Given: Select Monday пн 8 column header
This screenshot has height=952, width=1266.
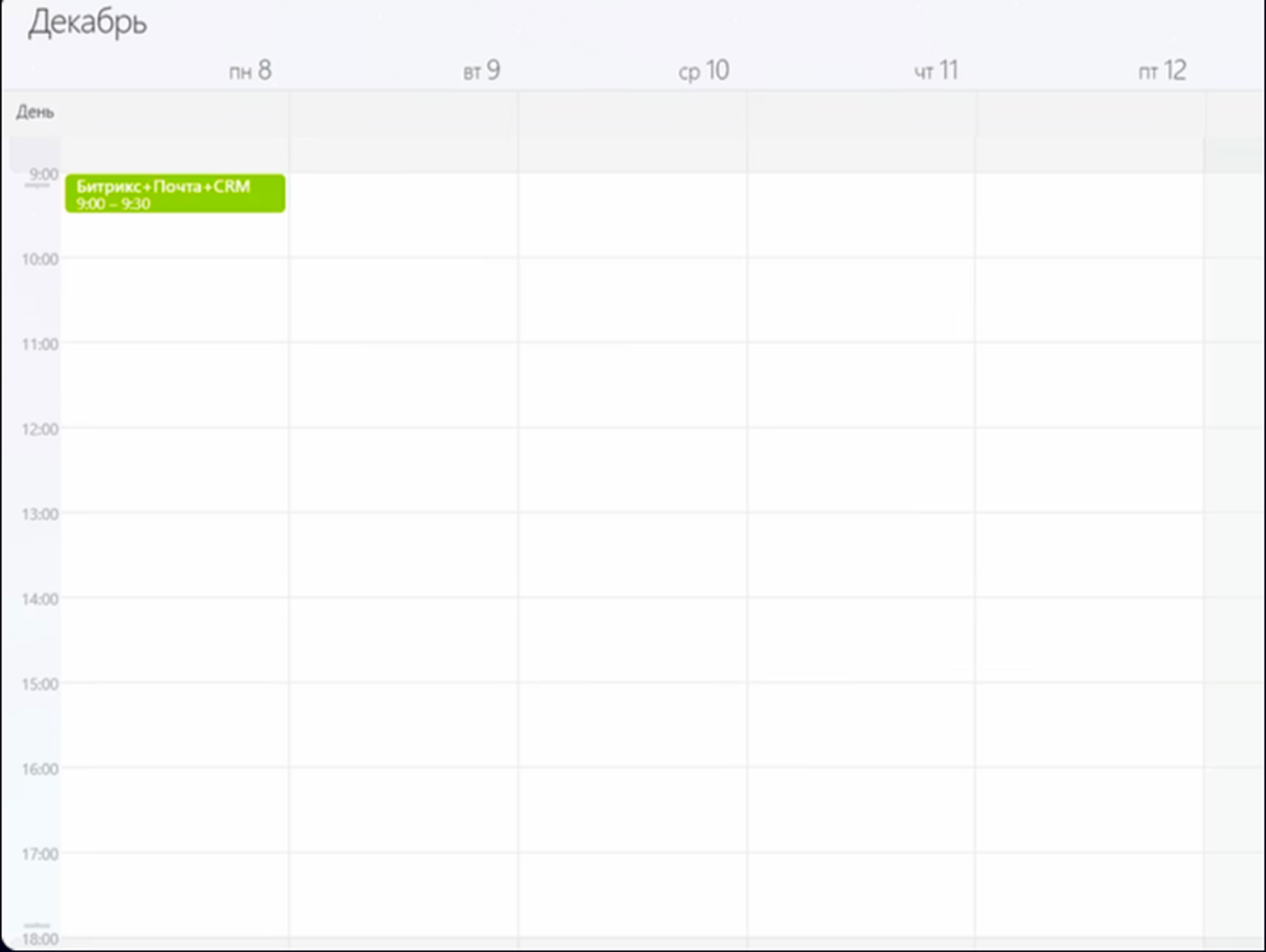Looking at the screenshot, I should (x=250, y=70).
